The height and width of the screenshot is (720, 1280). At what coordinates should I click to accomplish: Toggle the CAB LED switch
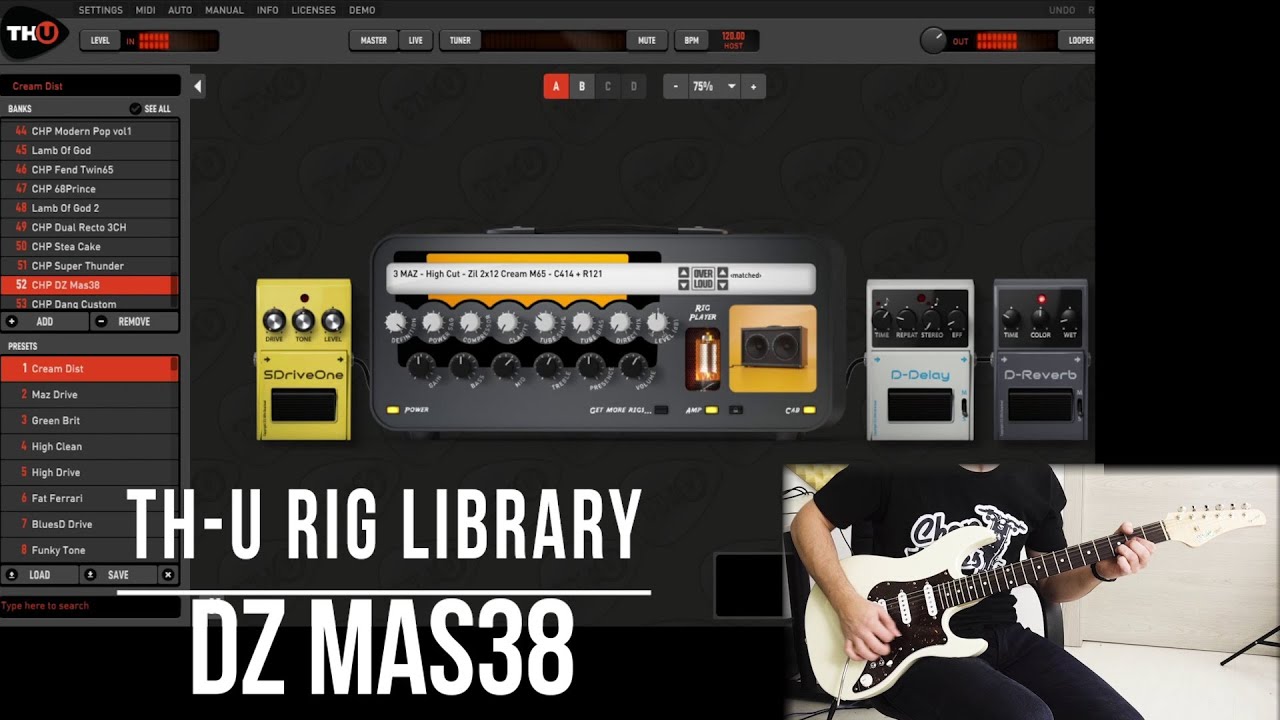click(x=808, y=410)
